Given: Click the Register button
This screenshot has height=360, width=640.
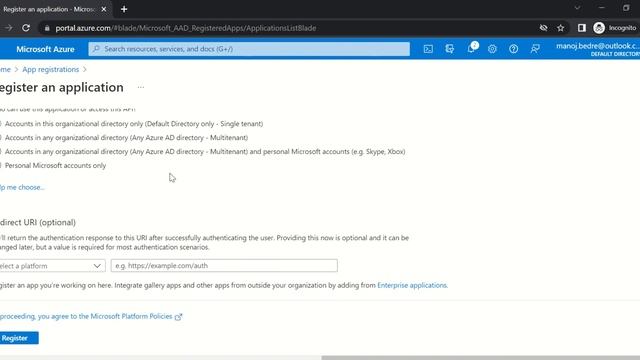Looking at the screenshot, I should (19, 338).
